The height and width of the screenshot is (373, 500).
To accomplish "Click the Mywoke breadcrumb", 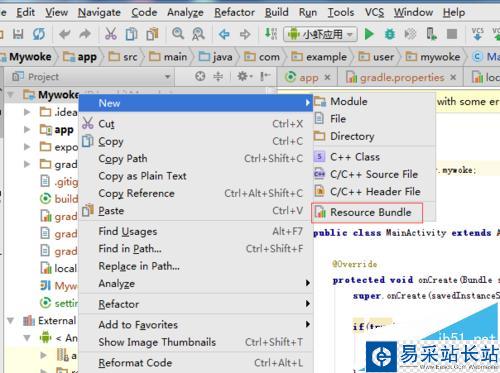I will click(x=27, y=57).
